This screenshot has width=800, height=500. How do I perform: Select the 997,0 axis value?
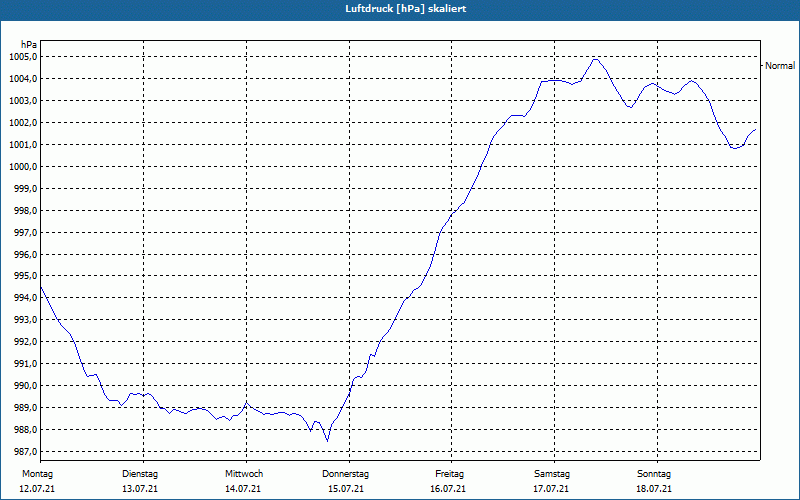[x=25, y=232]
